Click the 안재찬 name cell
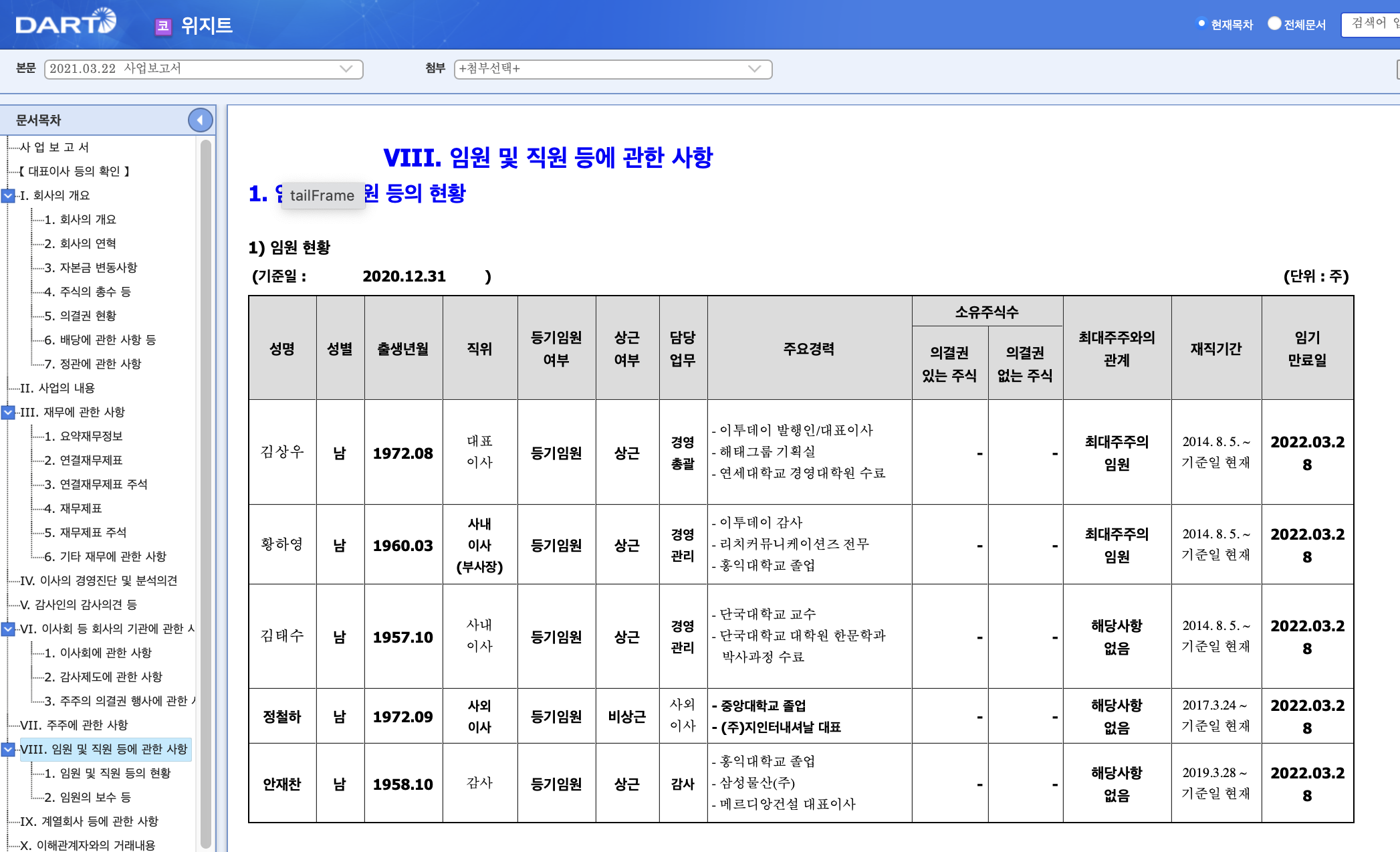This screenshot has height=852, width=1400. click(282, 784)
